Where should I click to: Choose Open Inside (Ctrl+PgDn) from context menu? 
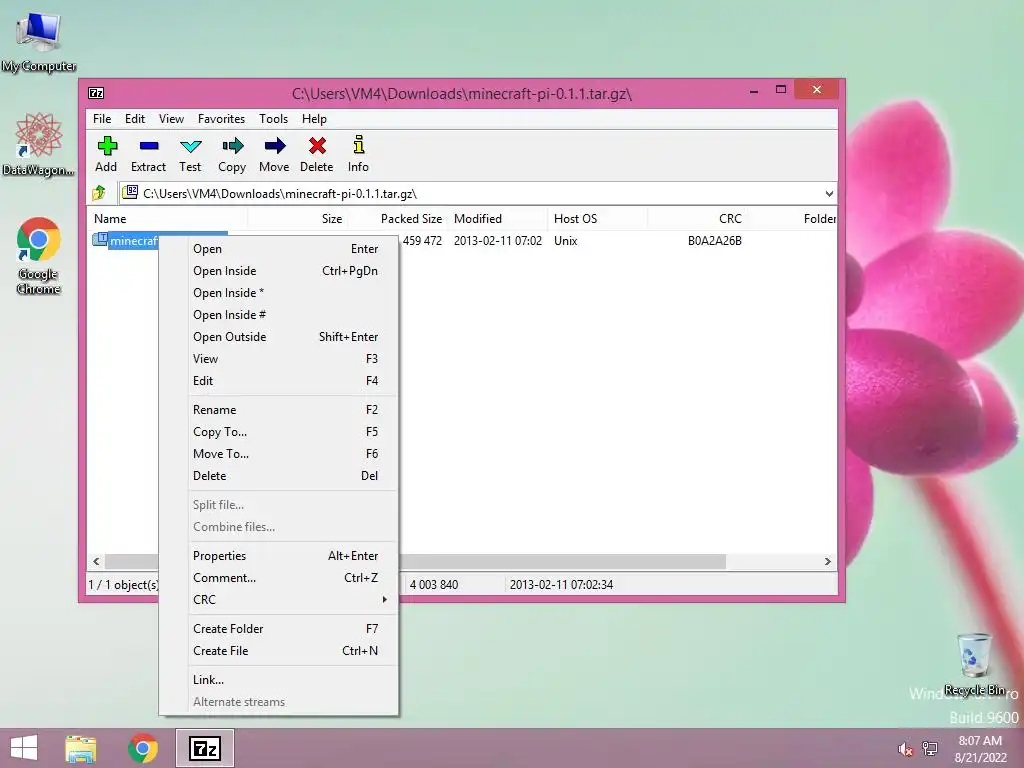(292, 271)
